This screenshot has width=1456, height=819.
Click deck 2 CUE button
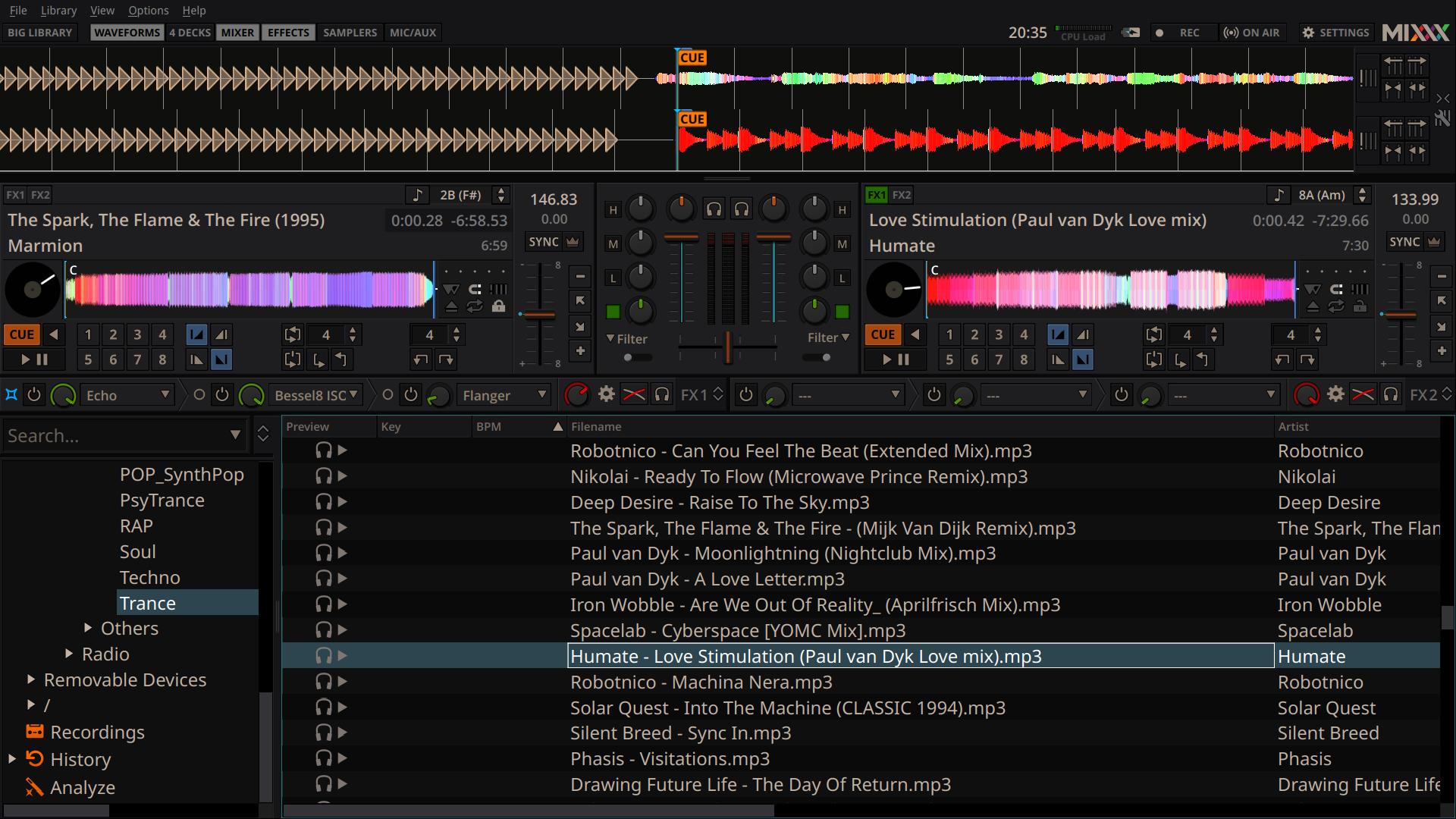(x=883, y=334)
